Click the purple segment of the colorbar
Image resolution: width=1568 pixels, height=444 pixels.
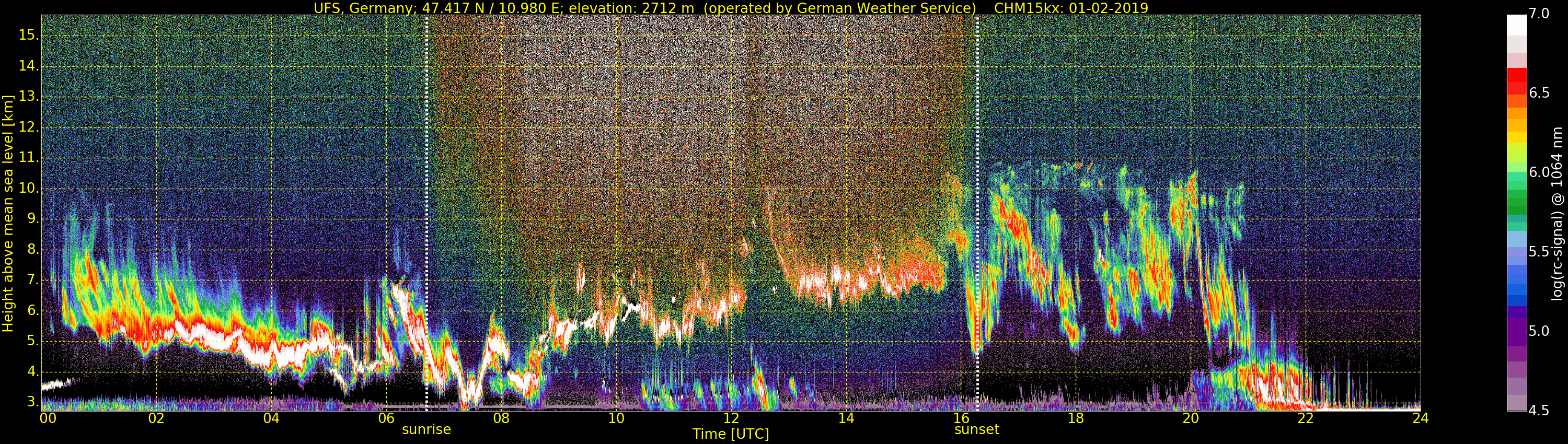click(x=1517, y=333)
